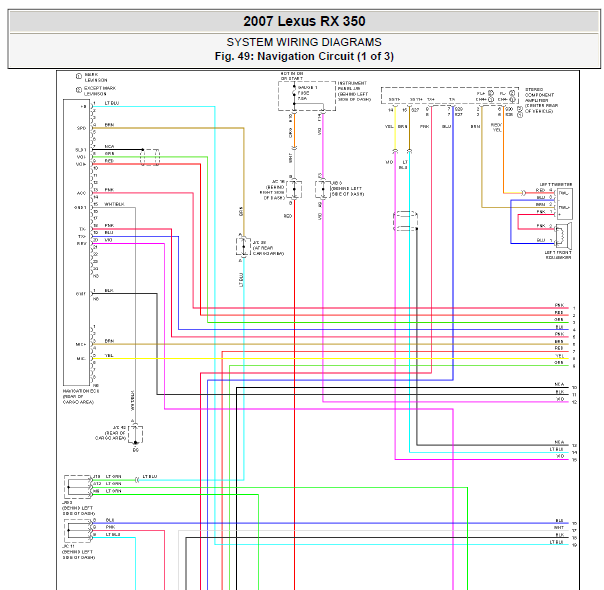Select the "EXCEPT MARK LEVINSON" legend note
This screenshot has height=590, width=604.
click(100, 91)
